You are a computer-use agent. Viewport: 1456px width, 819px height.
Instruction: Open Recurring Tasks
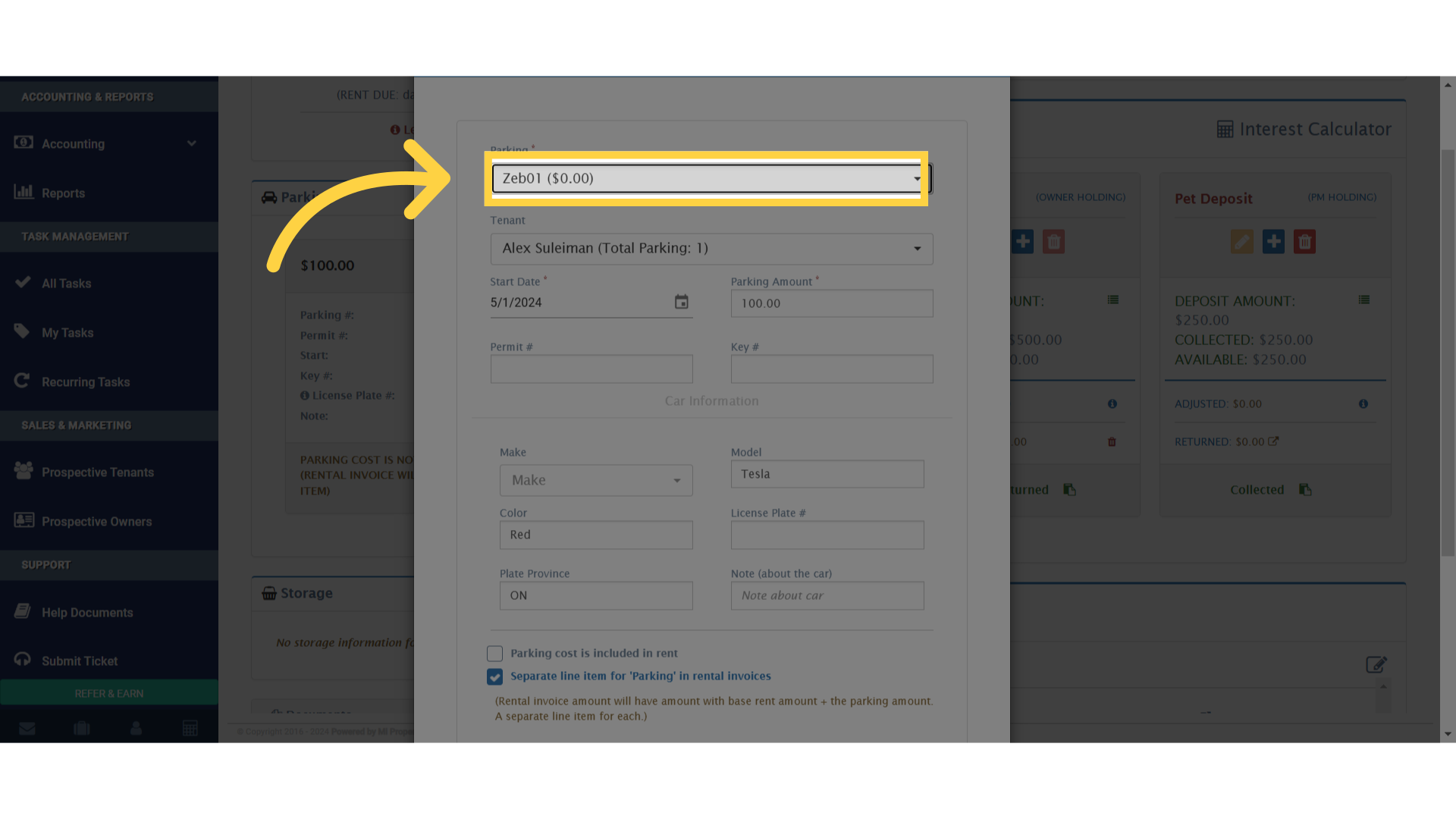point(109,381)
